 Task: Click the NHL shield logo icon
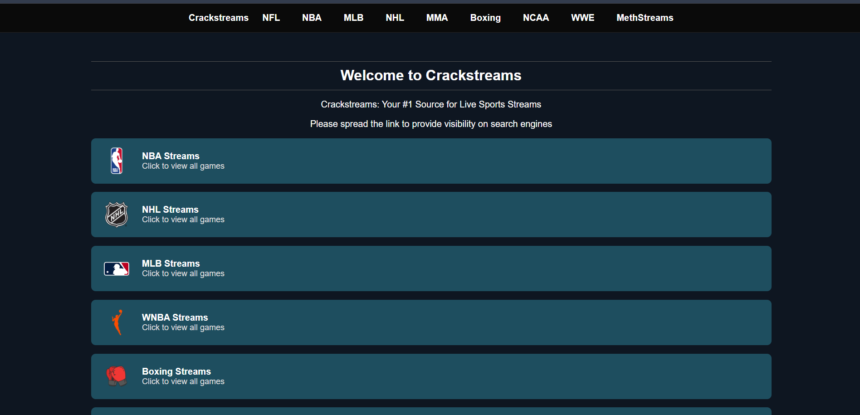click(x=116, y=214)
